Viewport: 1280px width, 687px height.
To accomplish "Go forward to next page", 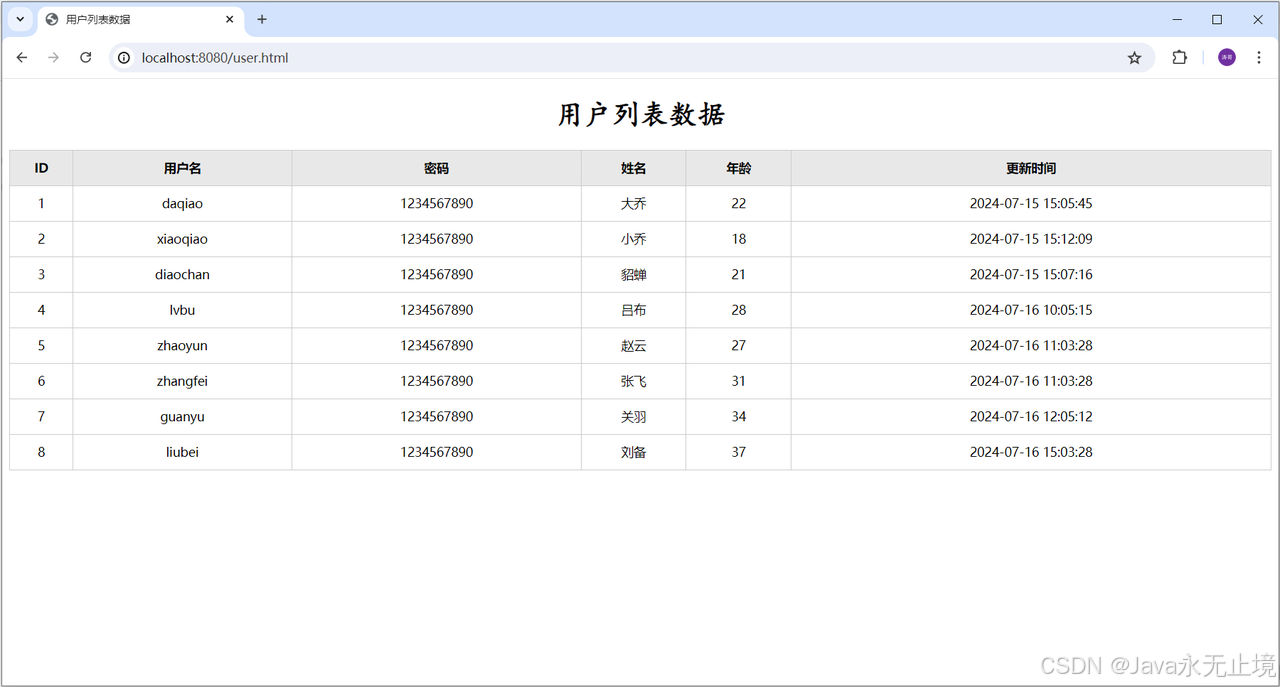I will pyautogui.click(x=54, y=58).
